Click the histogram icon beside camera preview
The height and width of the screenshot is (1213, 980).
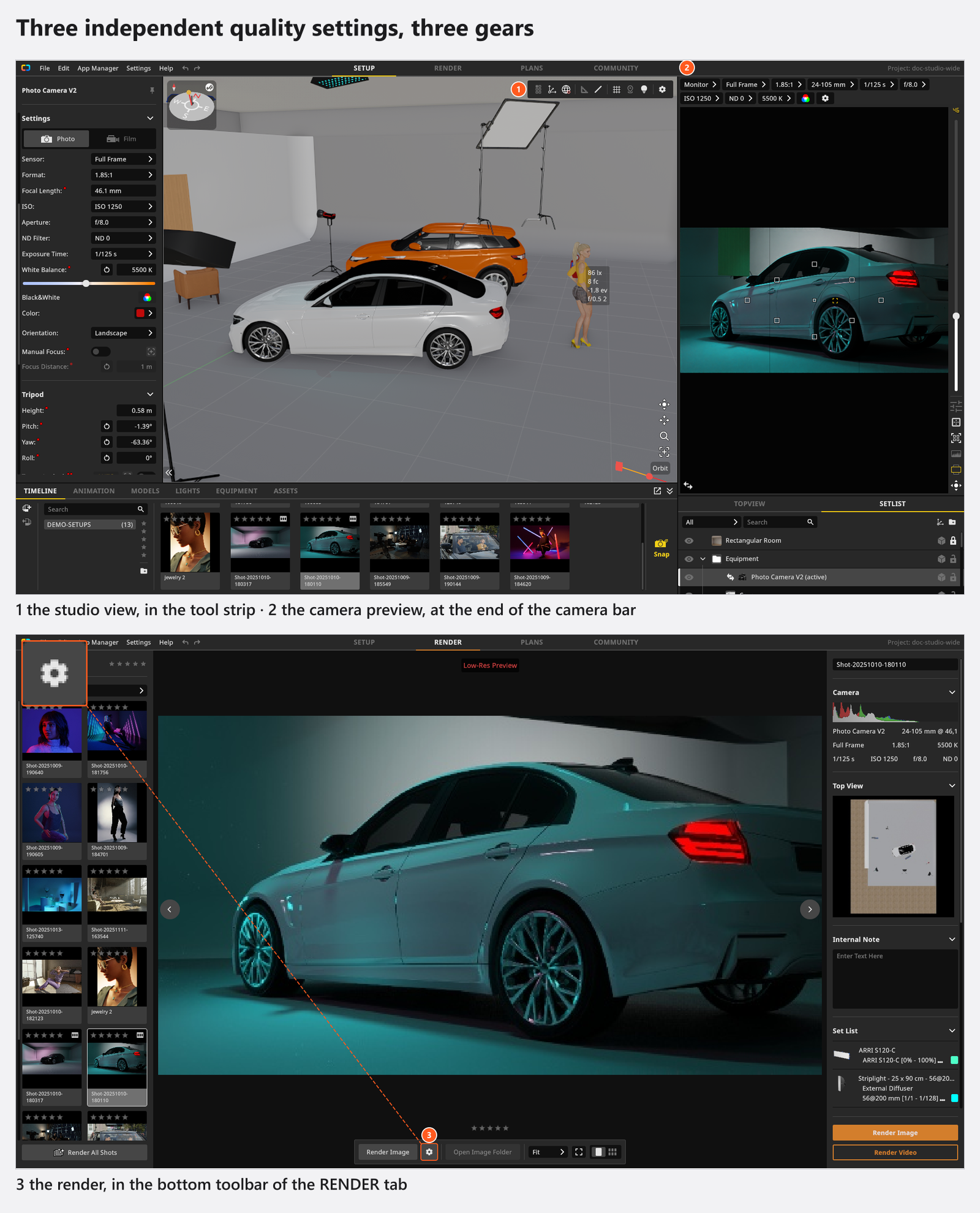[956, 454]
